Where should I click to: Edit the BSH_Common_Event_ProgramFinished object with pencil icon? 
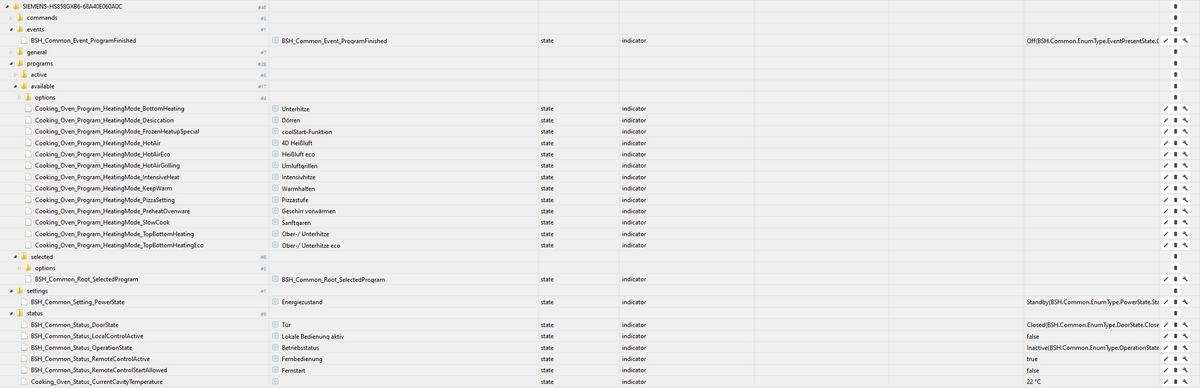pos(1165,41)
